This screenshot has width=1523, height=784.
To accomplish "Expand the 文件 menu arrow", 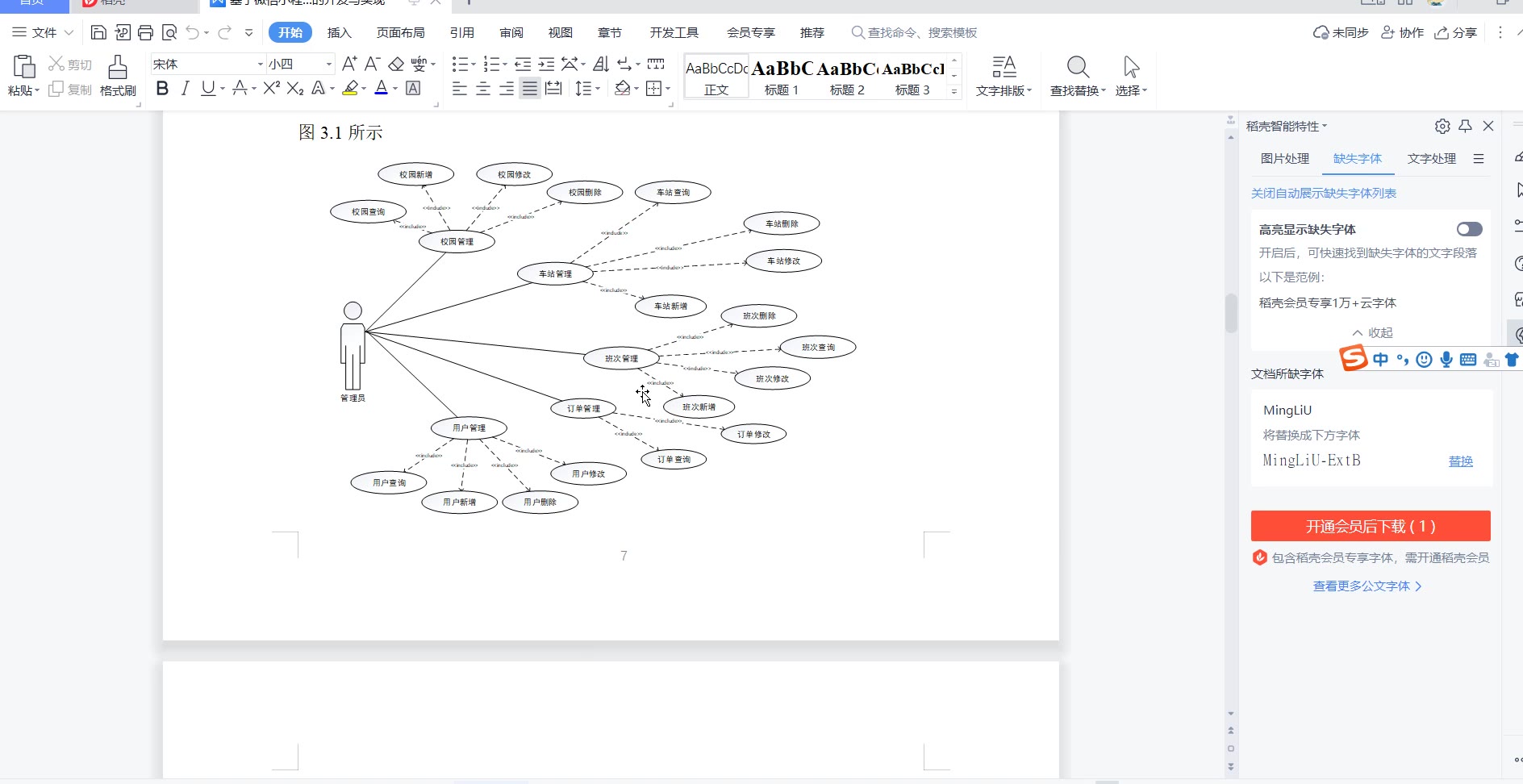I will [69, 32].
